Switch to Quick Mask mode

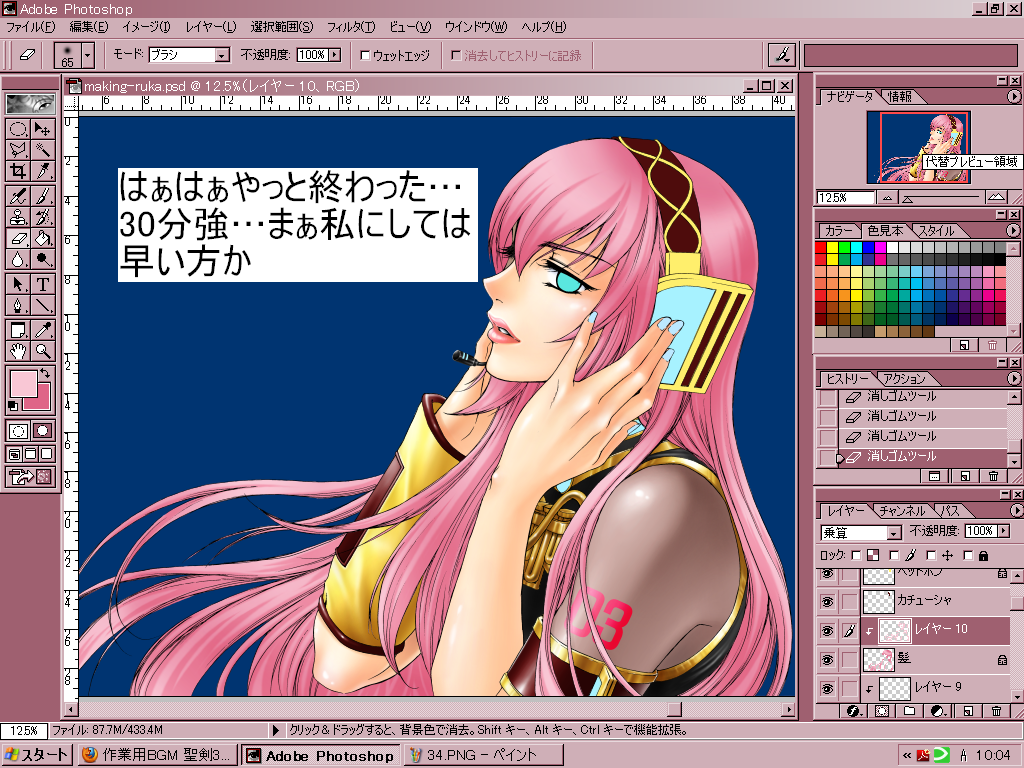tap(42, 430)
